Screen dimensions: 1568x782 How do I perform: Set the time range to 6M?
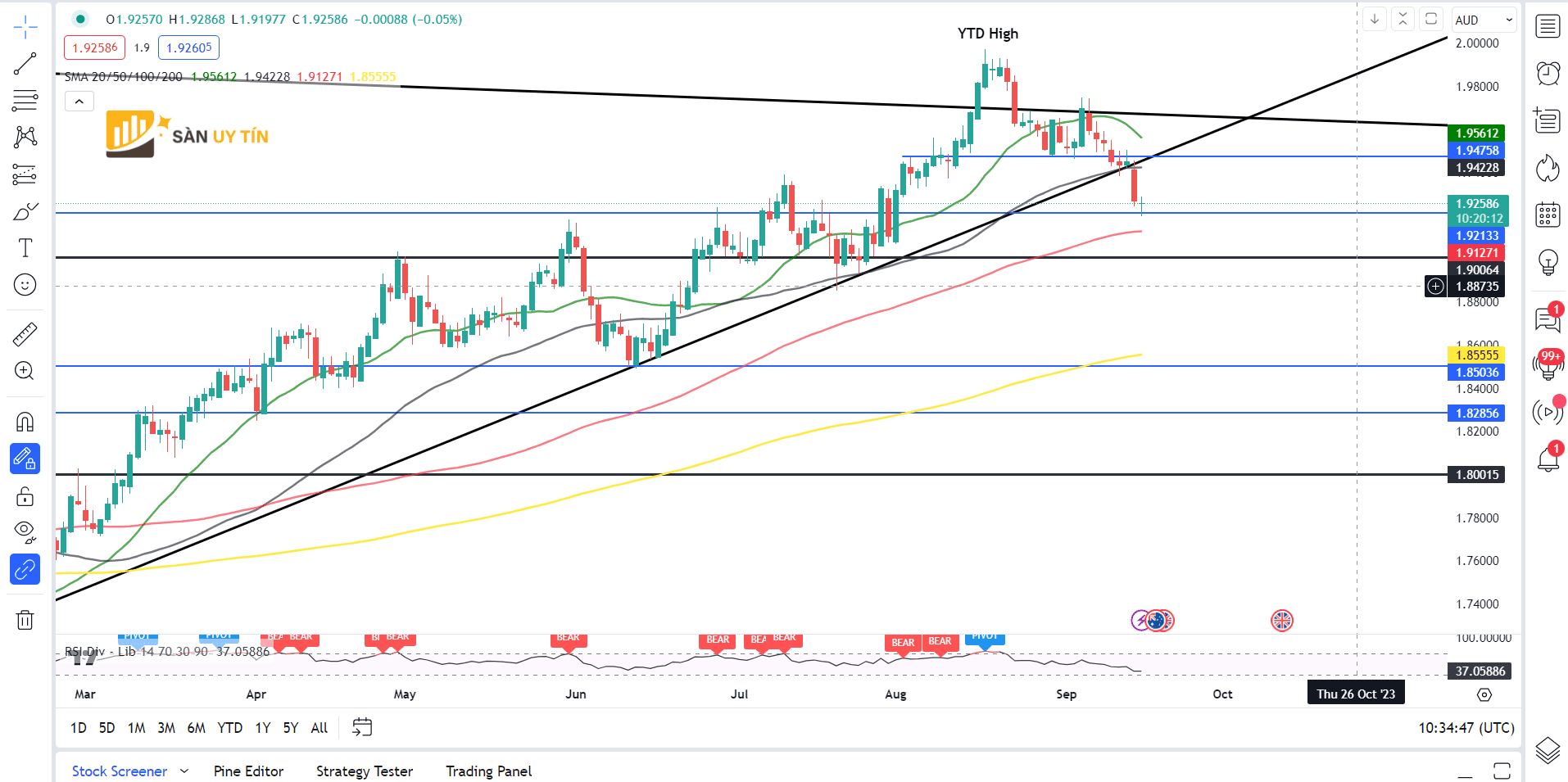tap(197, 728)
